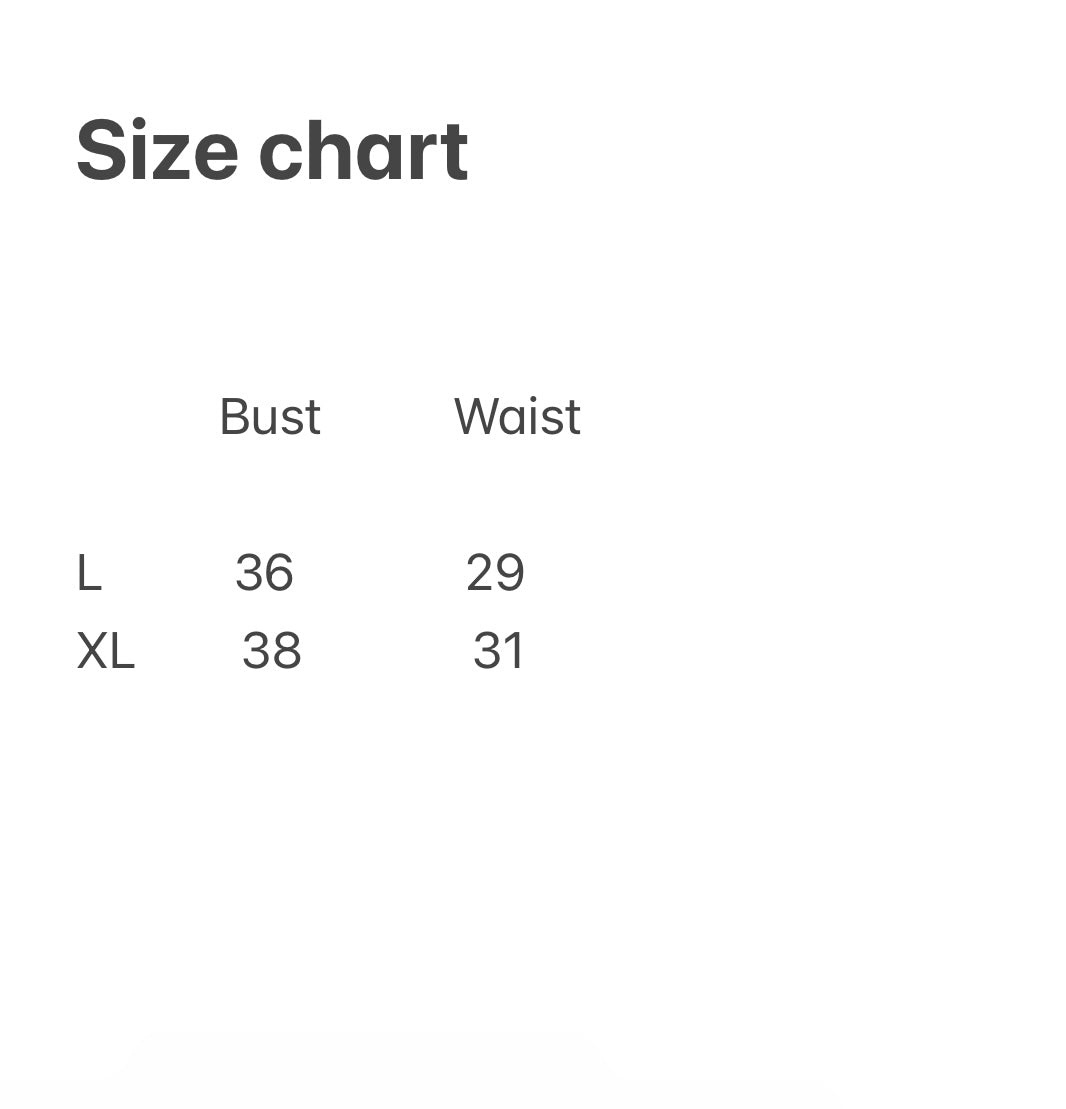The height and width of the screenshot is (1109, 1066).
Task: Select waist value 31 for size XL
Action: tap(499, 651)
